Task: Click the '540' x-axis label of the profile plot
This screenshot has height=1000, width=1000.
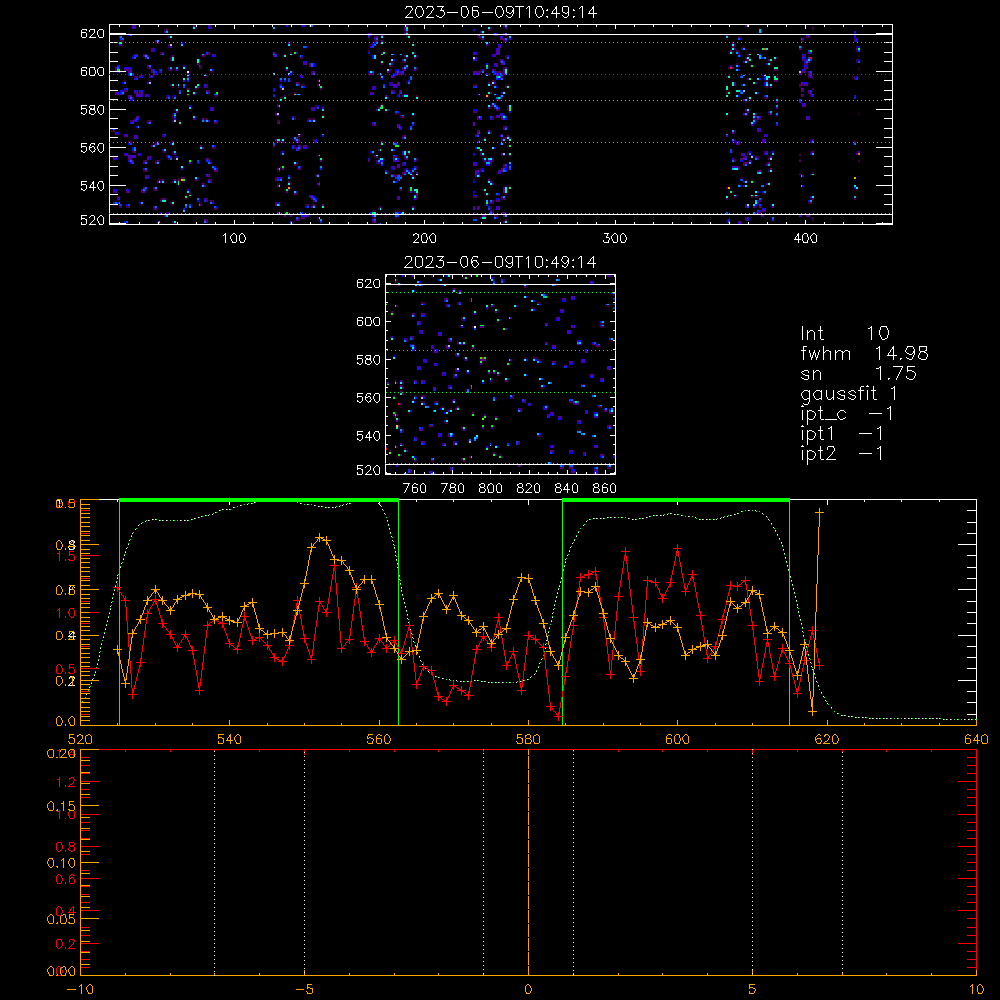Action: pyautogui.click(x=230, y=739)
